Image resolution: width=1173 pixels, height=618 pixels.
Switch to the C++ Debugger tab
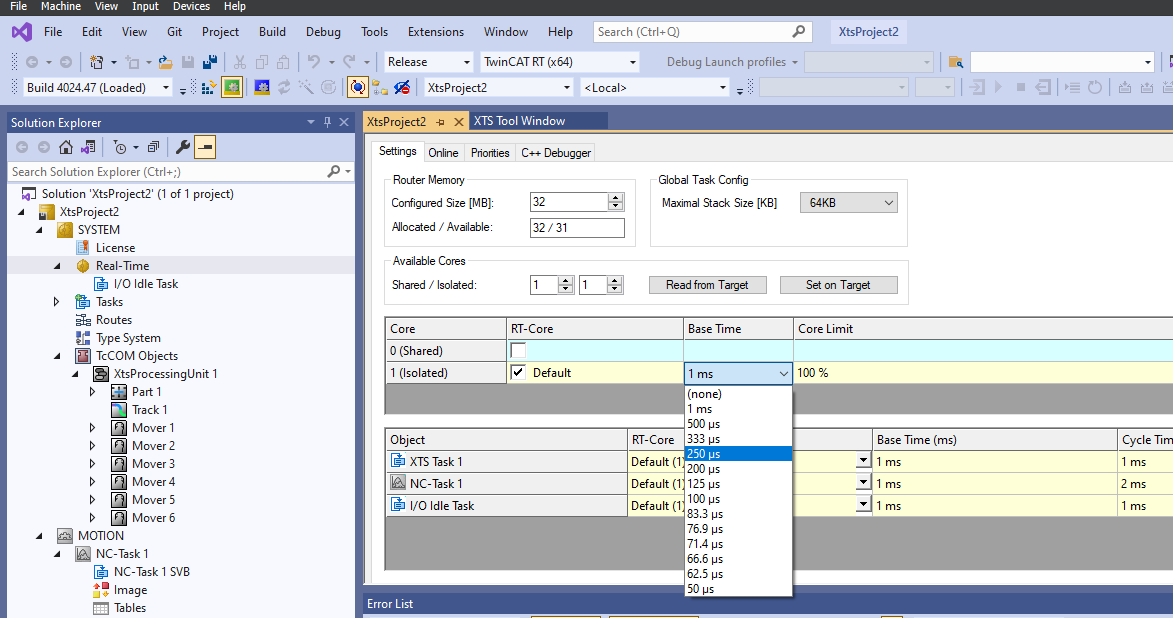[x=556, y=153]
